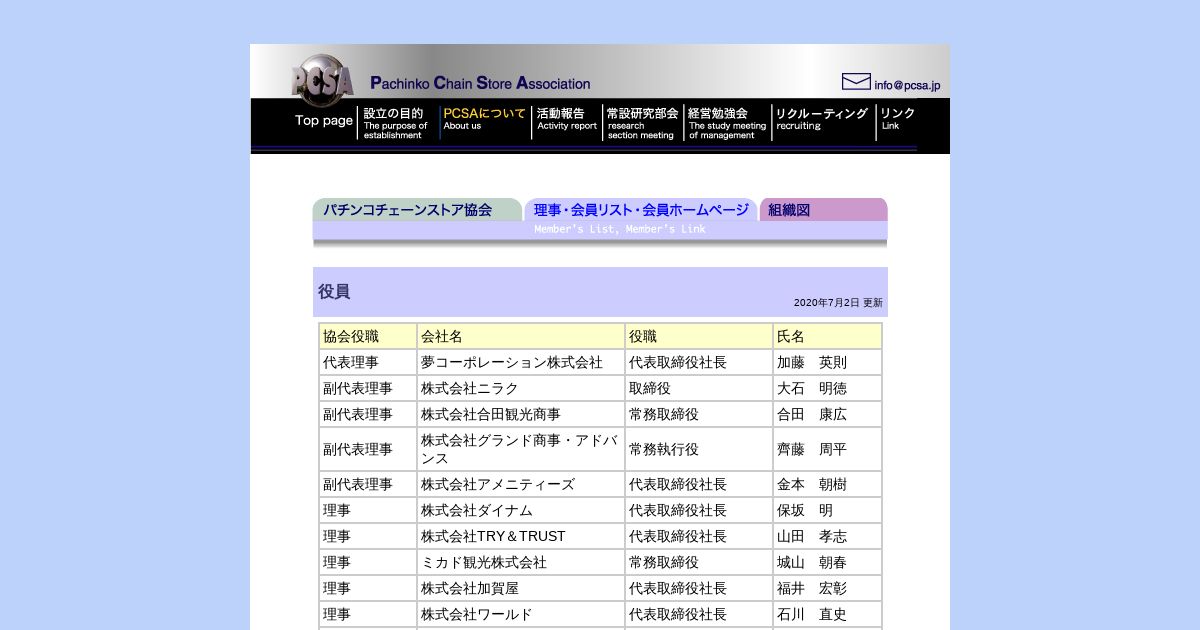
Task: Click 山田 孝志 name cell
Action: click(828, 536)
